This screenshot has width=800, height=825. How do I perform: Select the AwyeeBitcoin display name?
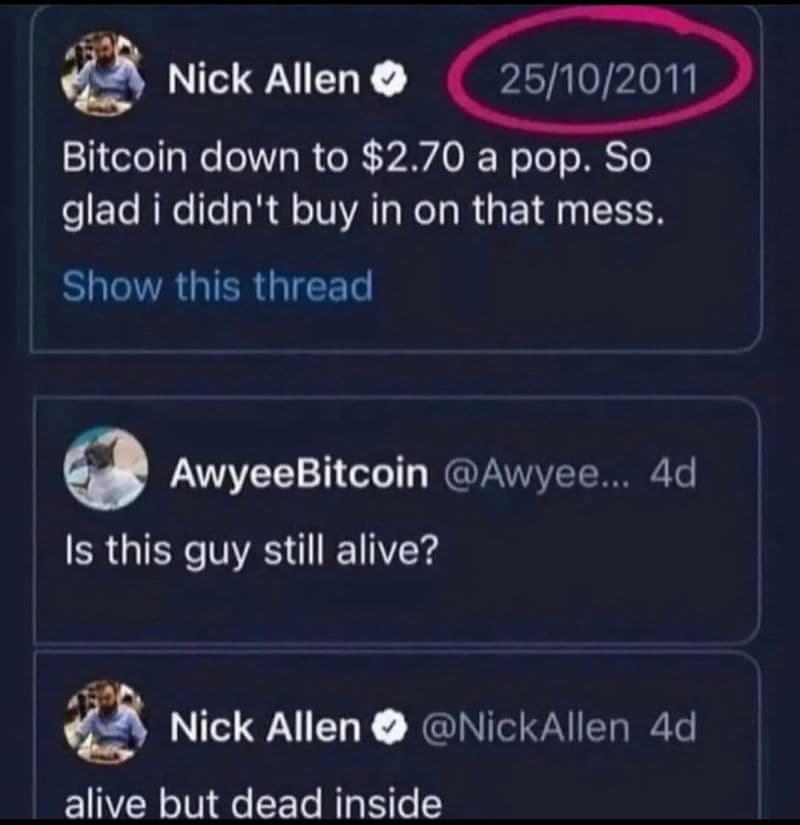(x=298, y=474)
